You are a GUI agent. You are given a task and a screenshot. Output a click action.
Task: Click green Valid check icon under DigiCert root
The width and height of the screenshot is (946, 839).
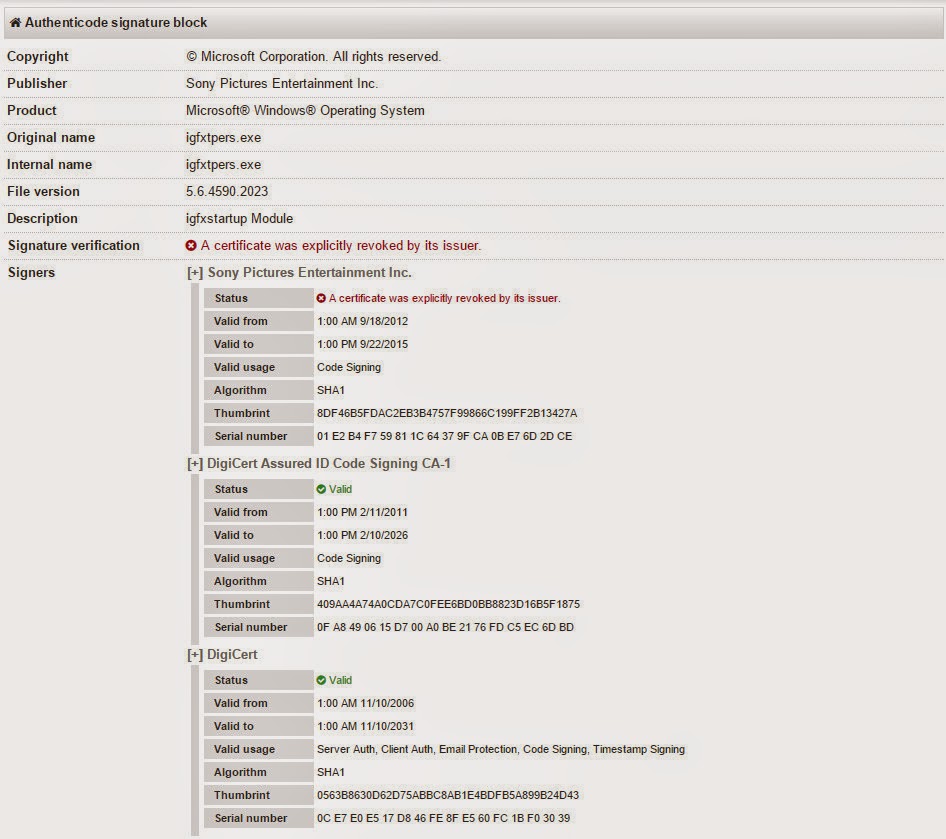coord(321,680)
